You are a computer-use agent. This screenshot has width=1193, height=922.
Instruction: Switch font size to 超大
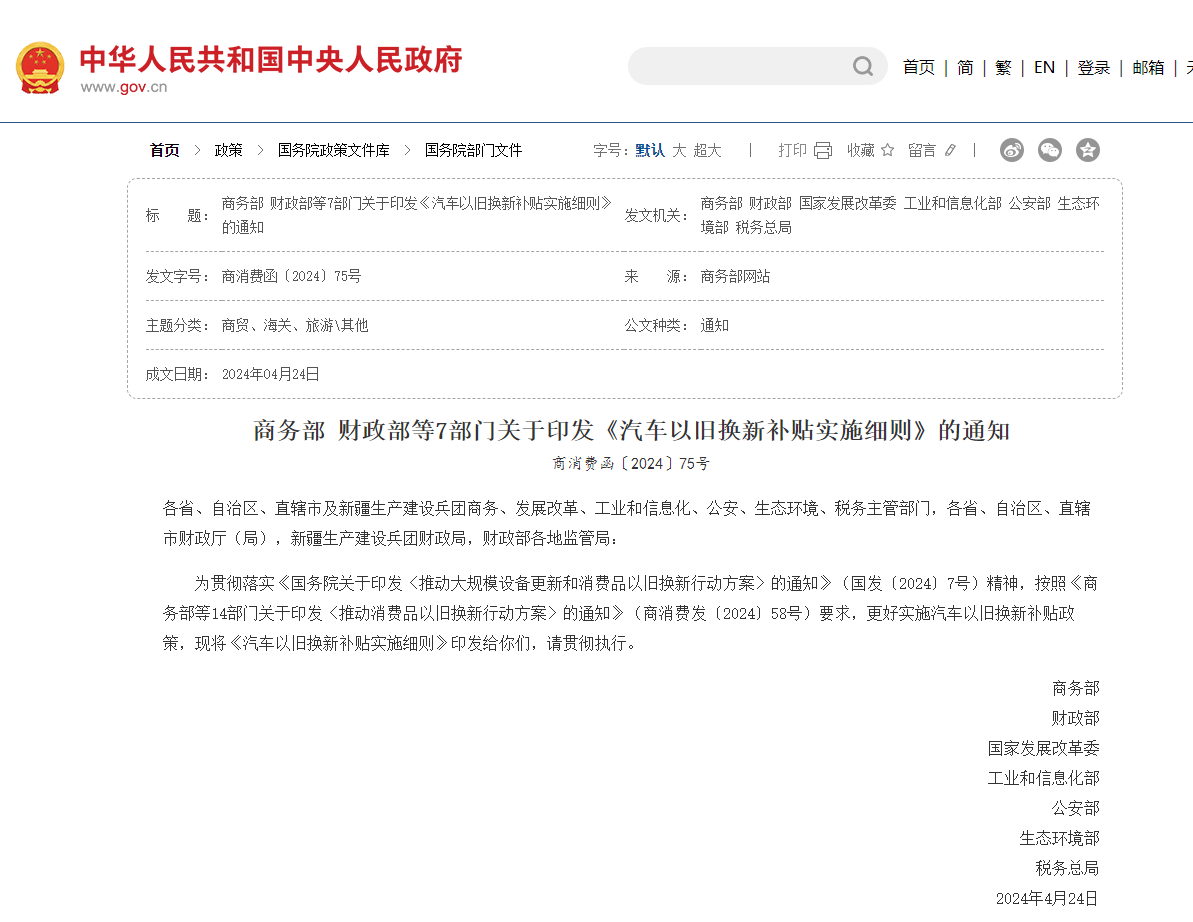click(x=704, y=150)
